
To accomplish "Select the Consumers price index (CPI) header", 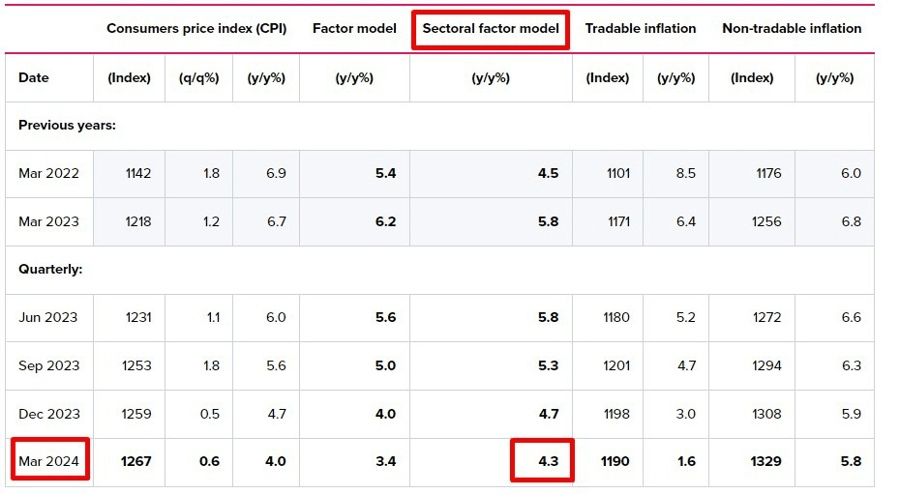I will (x=197, y=29).
